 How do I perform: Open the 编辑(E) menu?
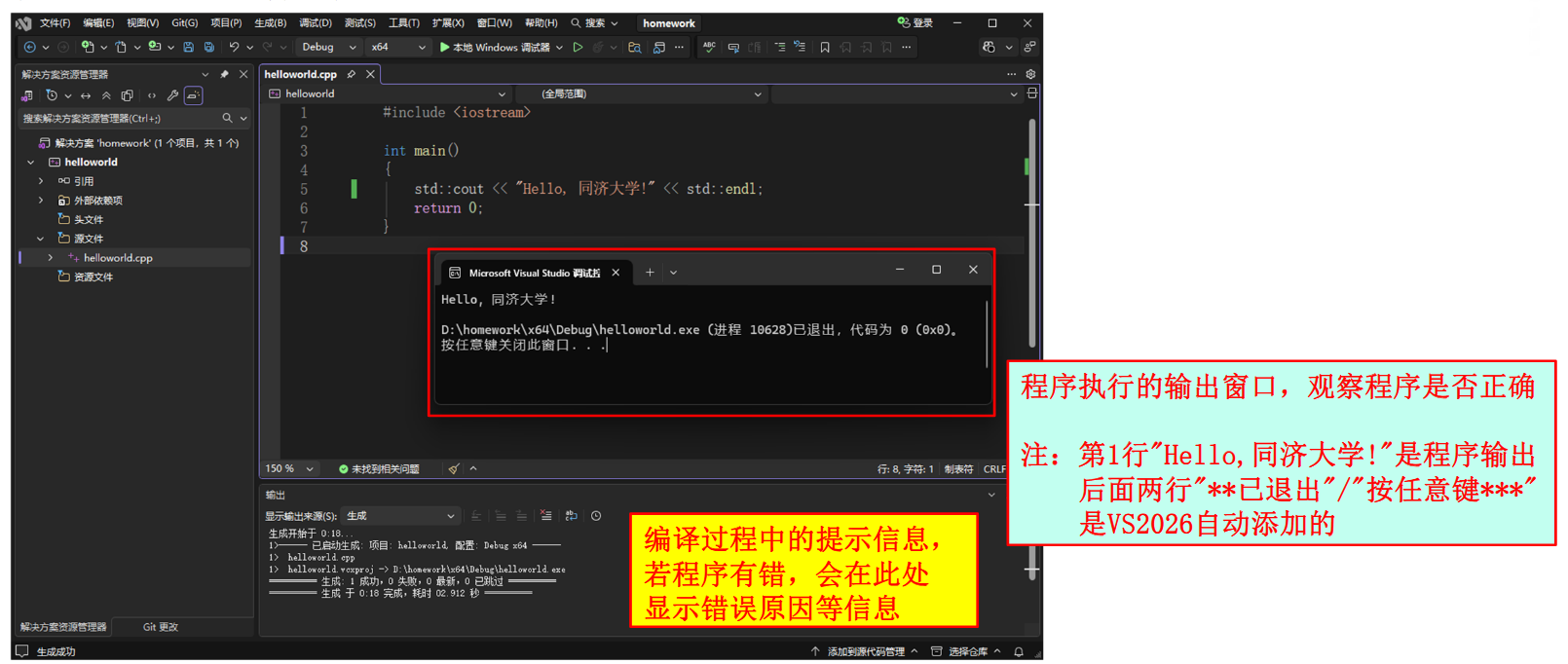[98, 23]
